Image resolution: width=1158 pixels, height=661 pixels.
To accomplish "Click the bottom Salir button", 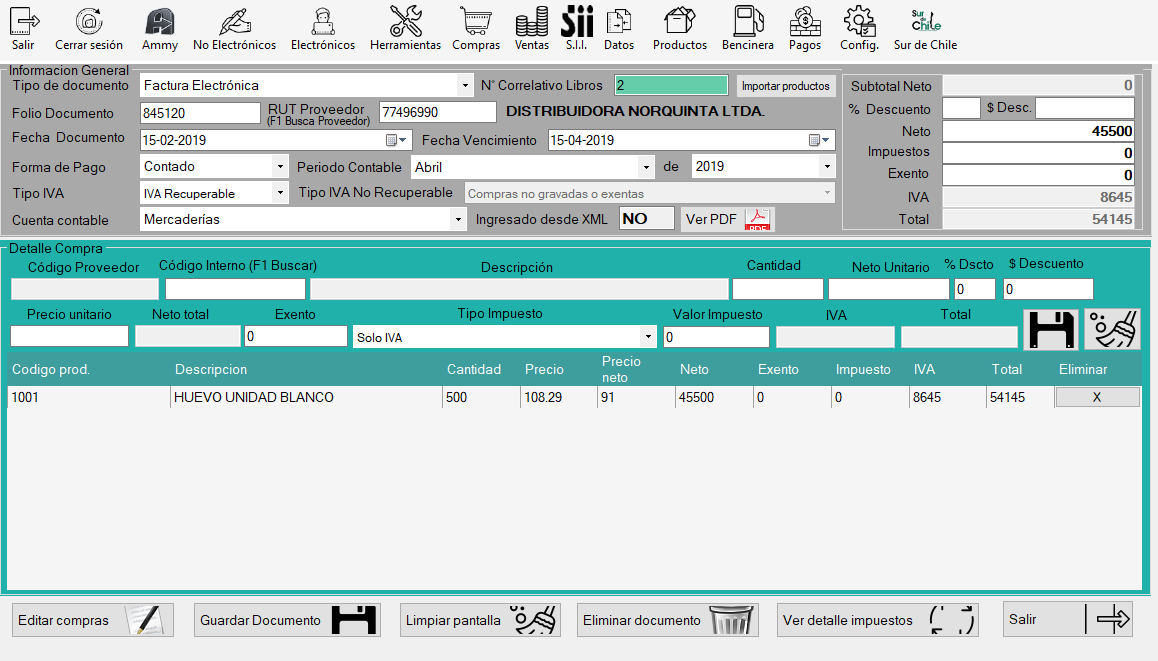I will pos(1068,620).
